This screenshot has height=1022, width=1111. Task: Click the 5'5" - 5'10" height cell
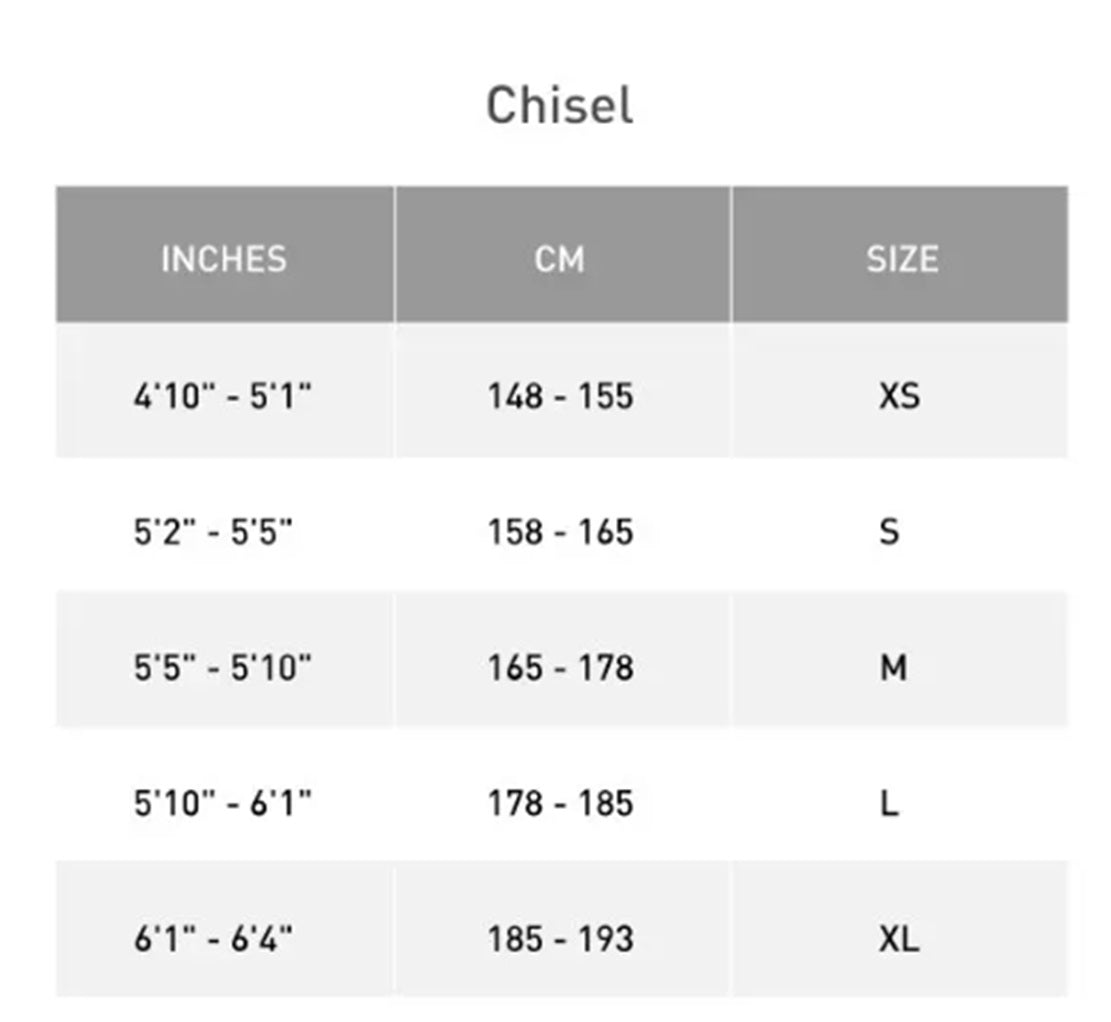pos(223,667)
